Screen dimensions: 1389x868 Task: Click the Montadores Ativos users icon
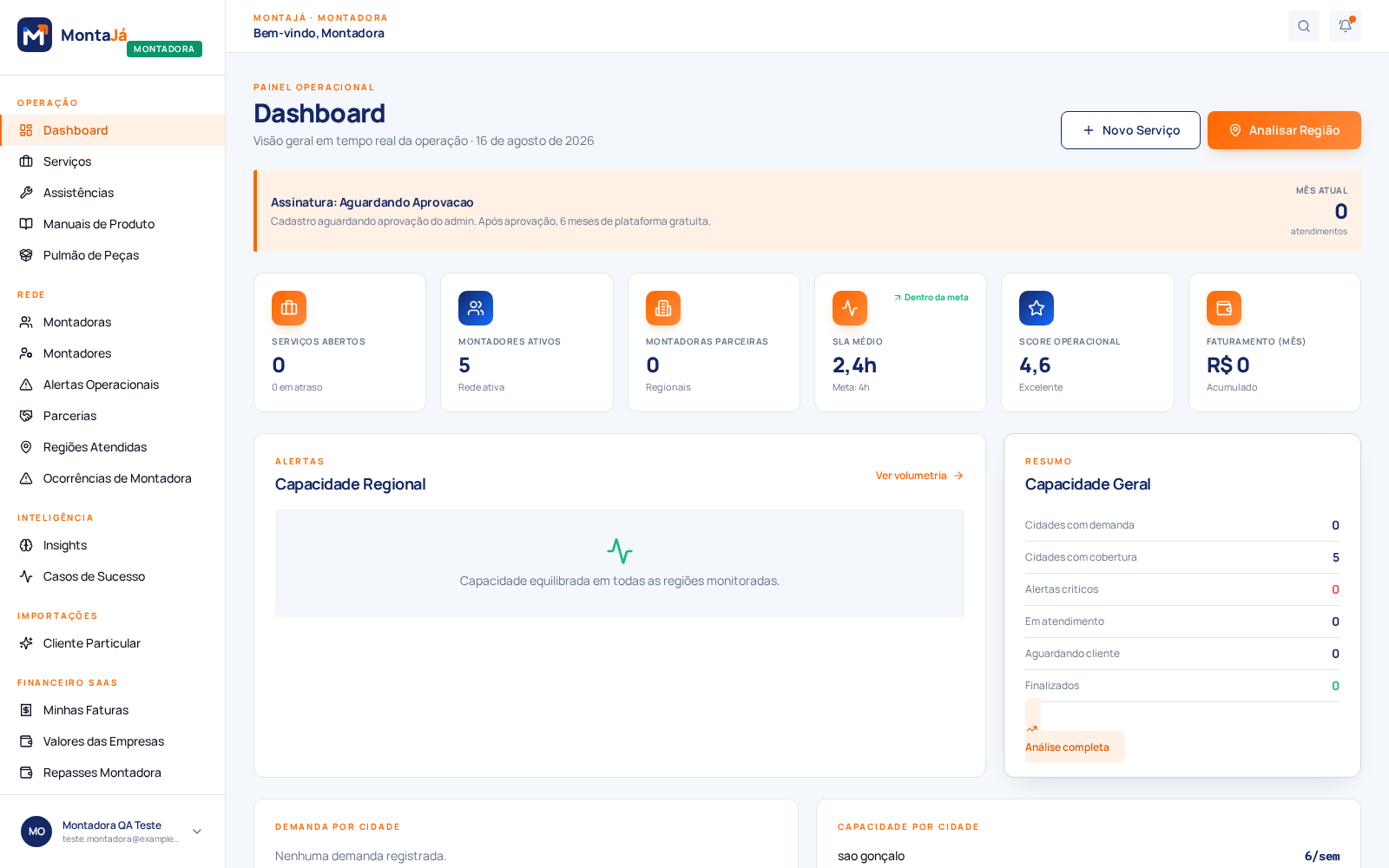pyautogui.click(x=476, y=308)
